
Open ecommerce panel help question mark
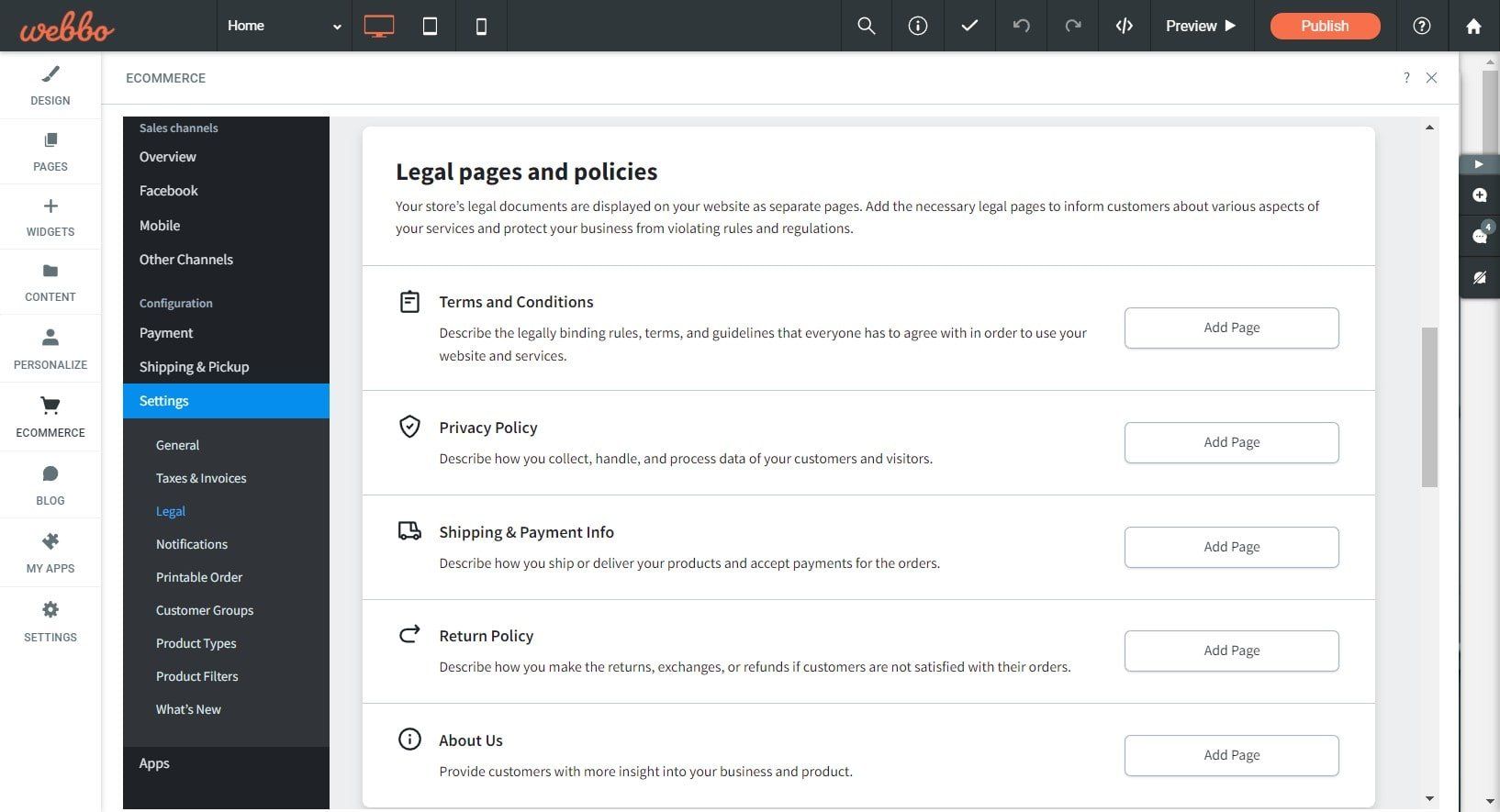[x=1406, y=78]
